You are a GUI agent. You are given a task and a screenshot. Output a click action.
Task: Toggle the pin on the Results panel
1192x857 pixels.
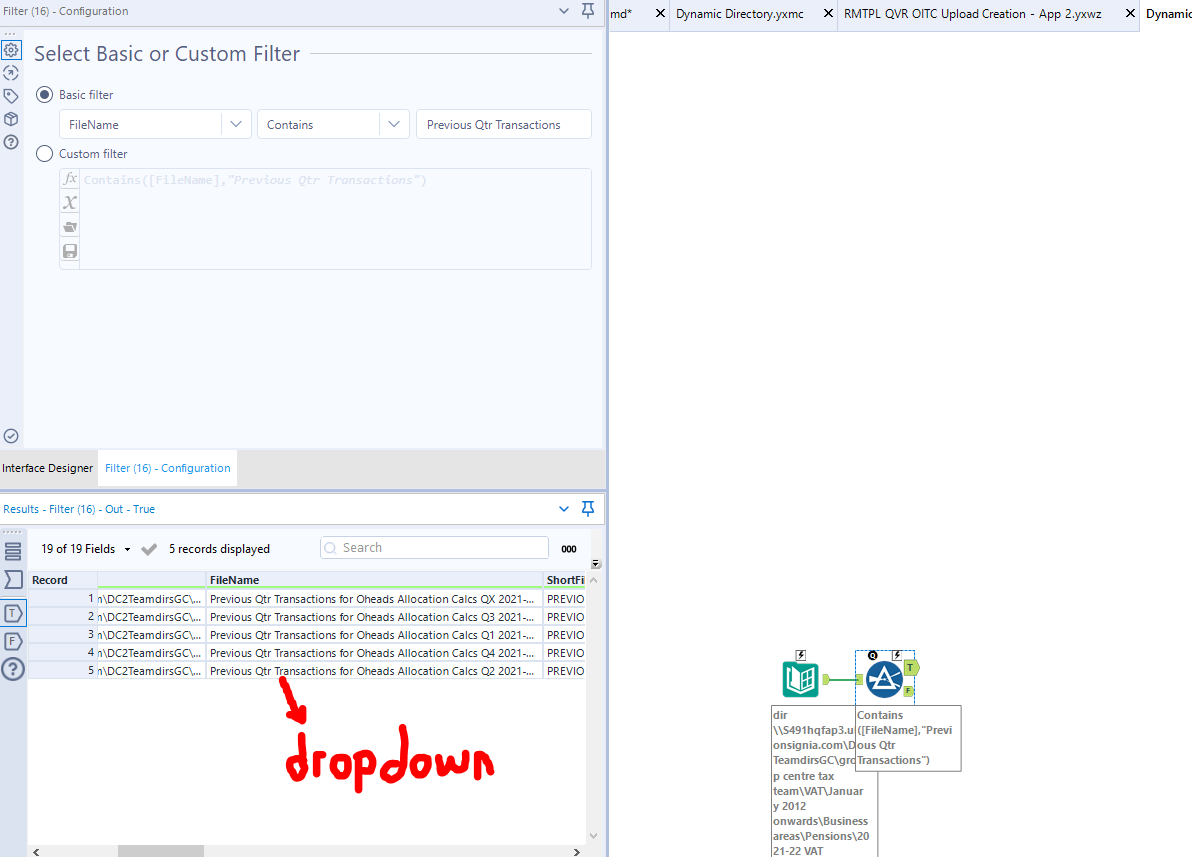588,508
